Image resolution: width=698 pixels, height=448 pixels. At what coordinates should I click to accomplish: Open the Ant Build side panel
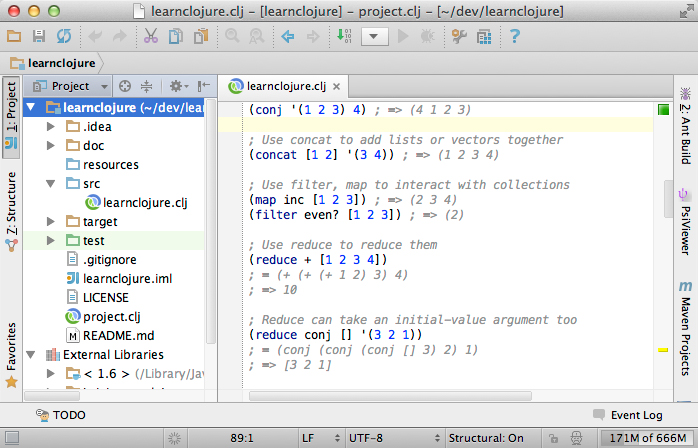point(686,126)
